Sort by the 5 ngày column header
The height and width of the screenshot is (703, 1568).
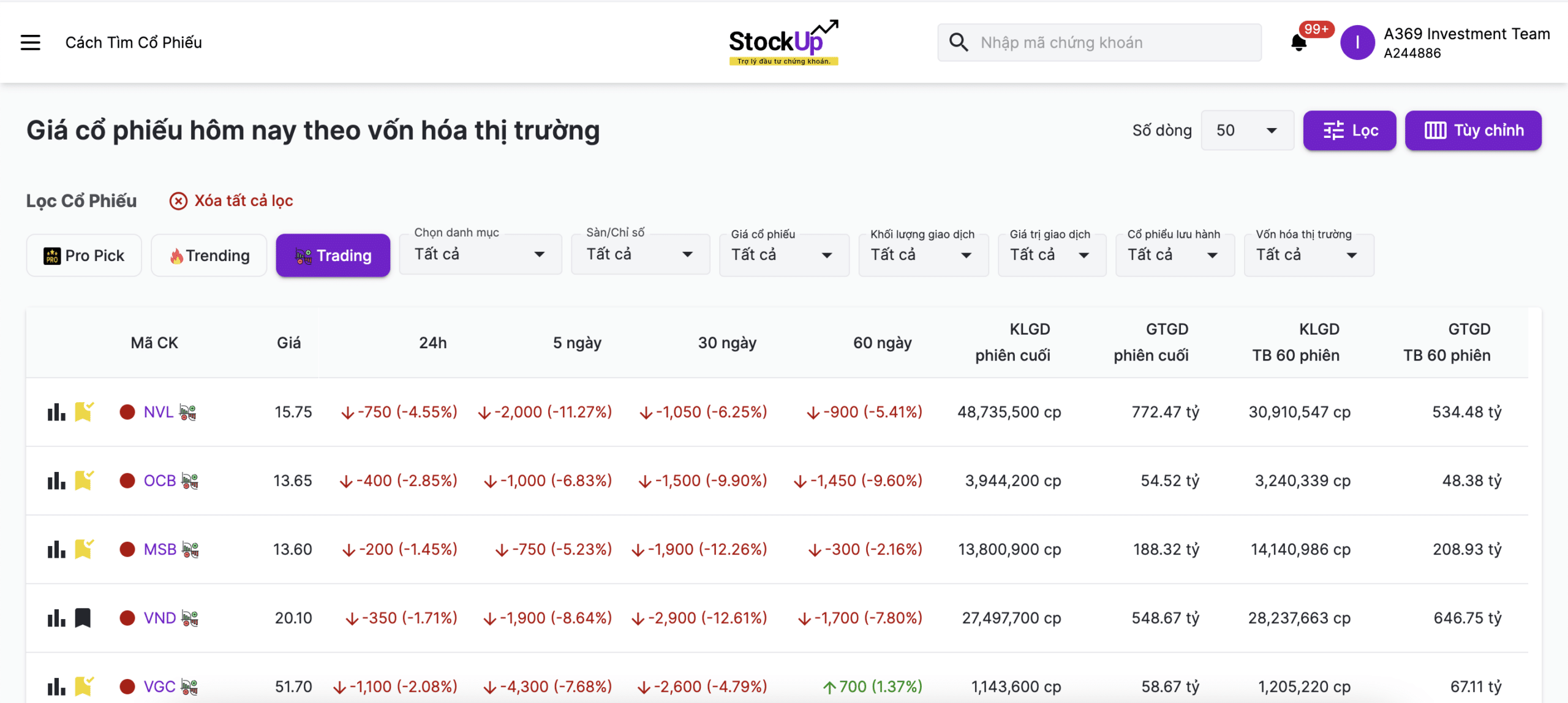pyautogui.click(x=577, y=343)
